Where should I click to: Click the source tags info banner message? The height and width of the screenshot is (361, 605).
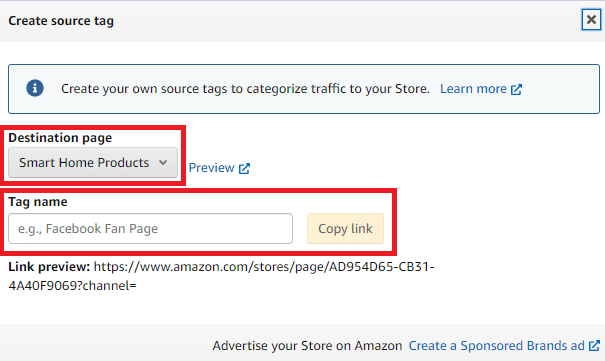pos(245,89)
